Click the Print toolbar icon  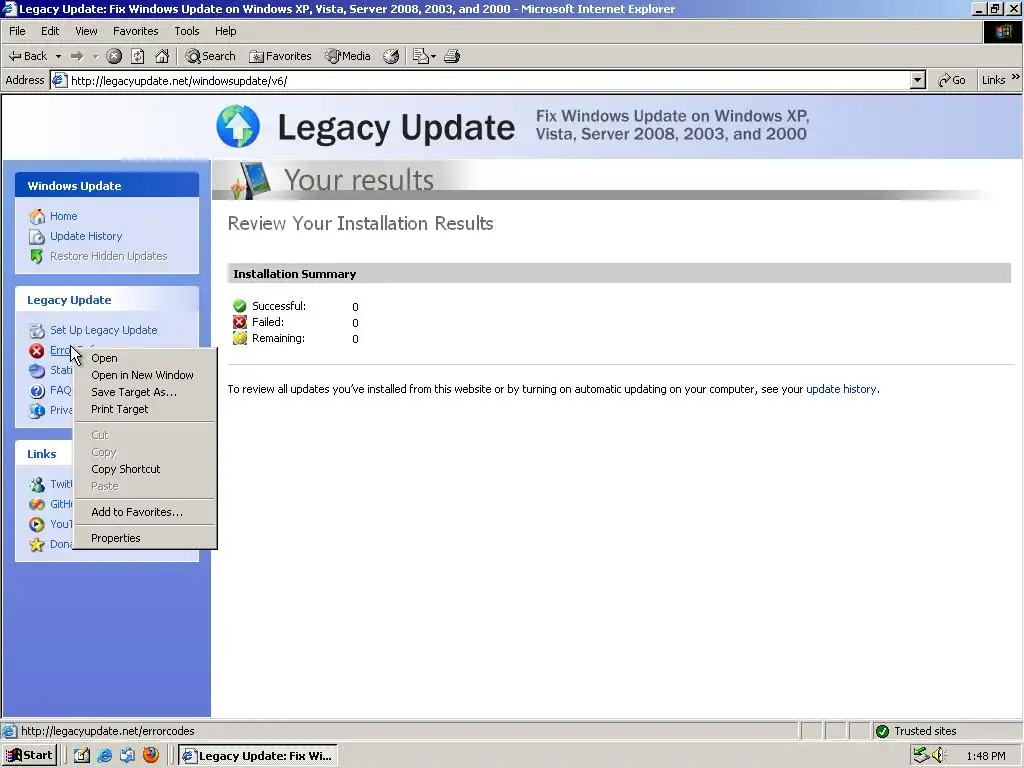(x=452, y=56)
